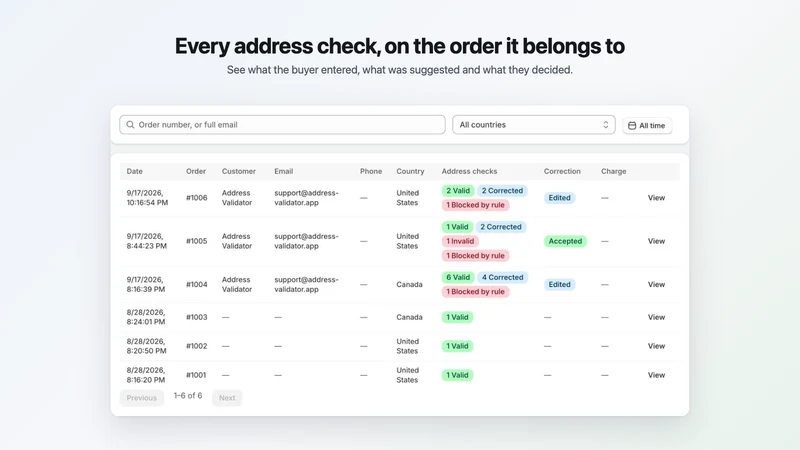
Task: Click the date 9/17/2026, 8:44:23 PM
Action: [146, 241]
